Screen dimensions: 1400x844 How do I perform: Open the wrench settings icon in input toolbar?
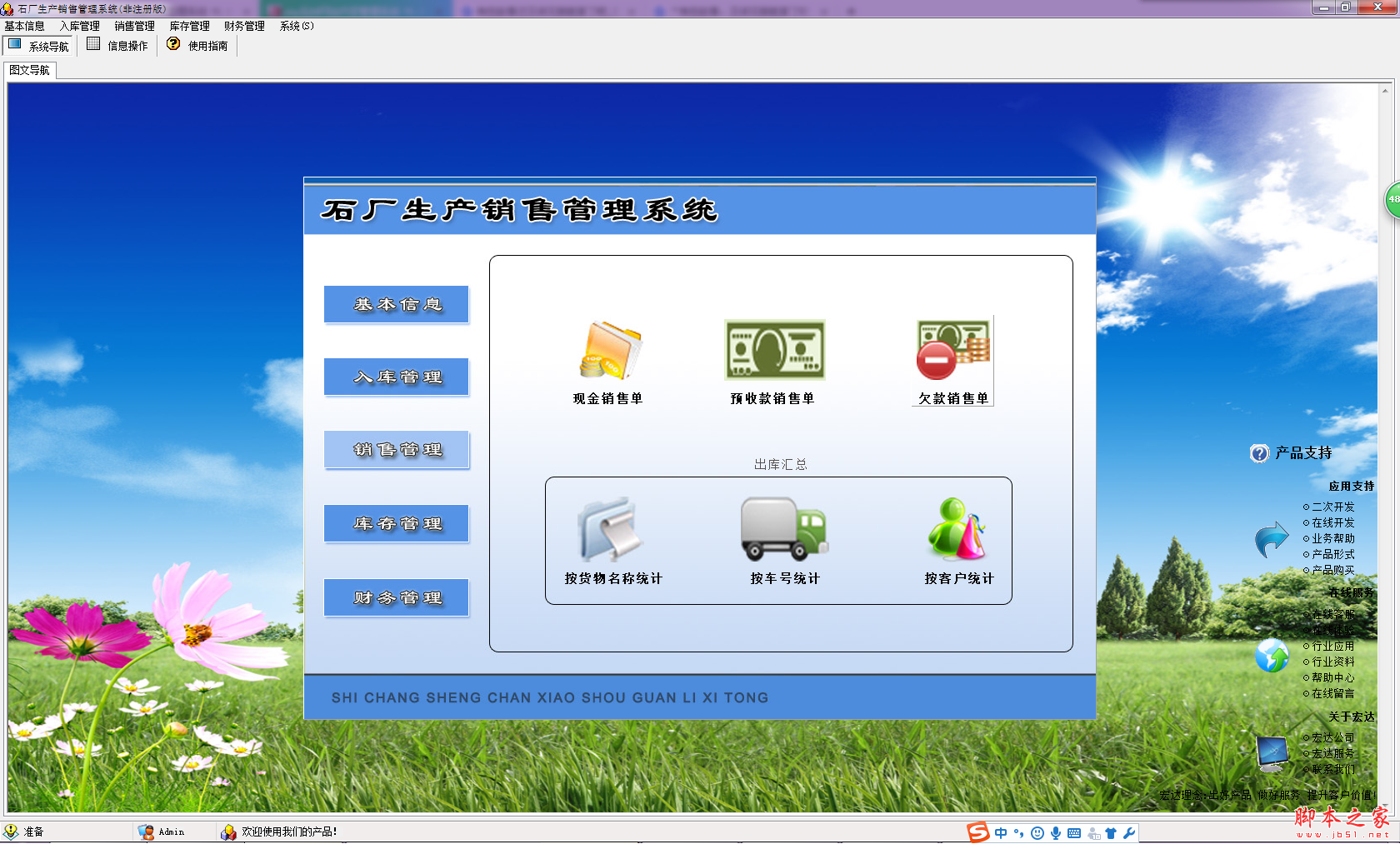click(1130, 832)
